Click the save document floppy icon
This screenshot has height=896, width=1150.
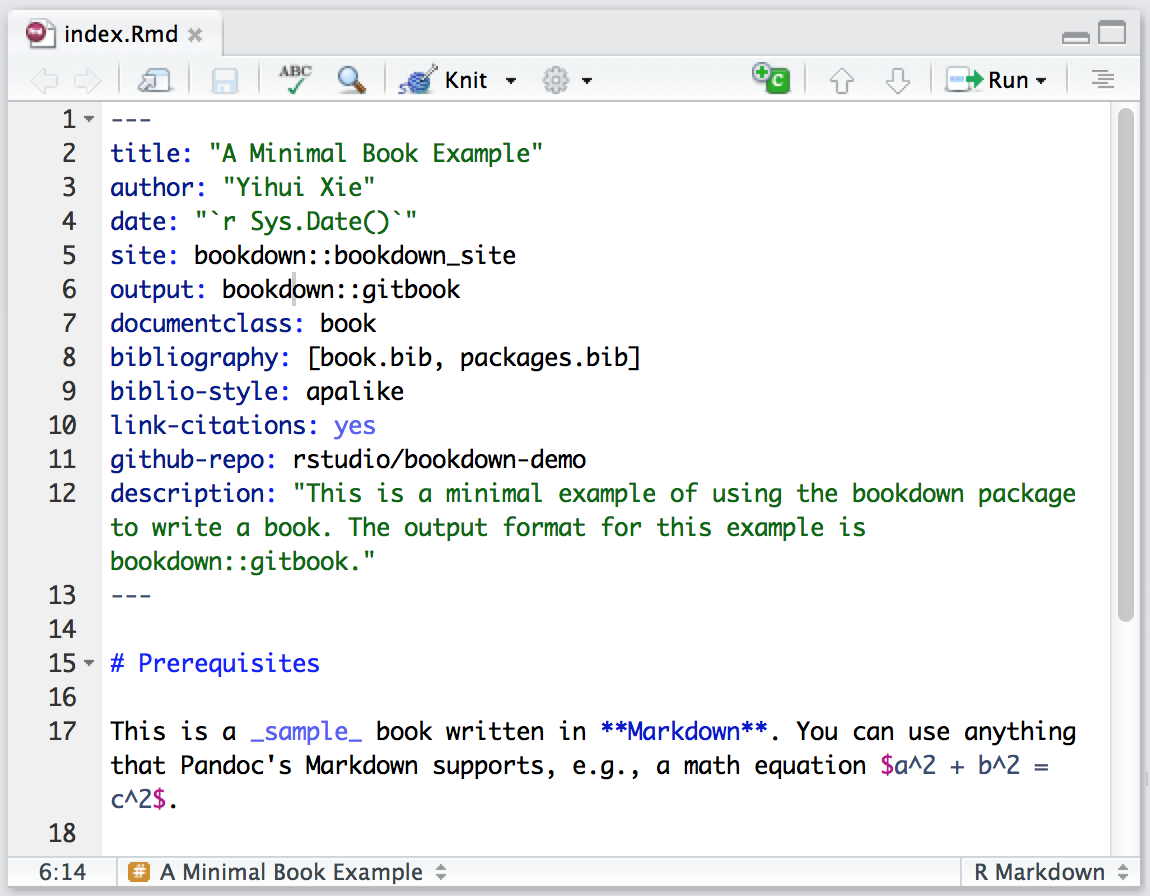click(x=224, y=80)
